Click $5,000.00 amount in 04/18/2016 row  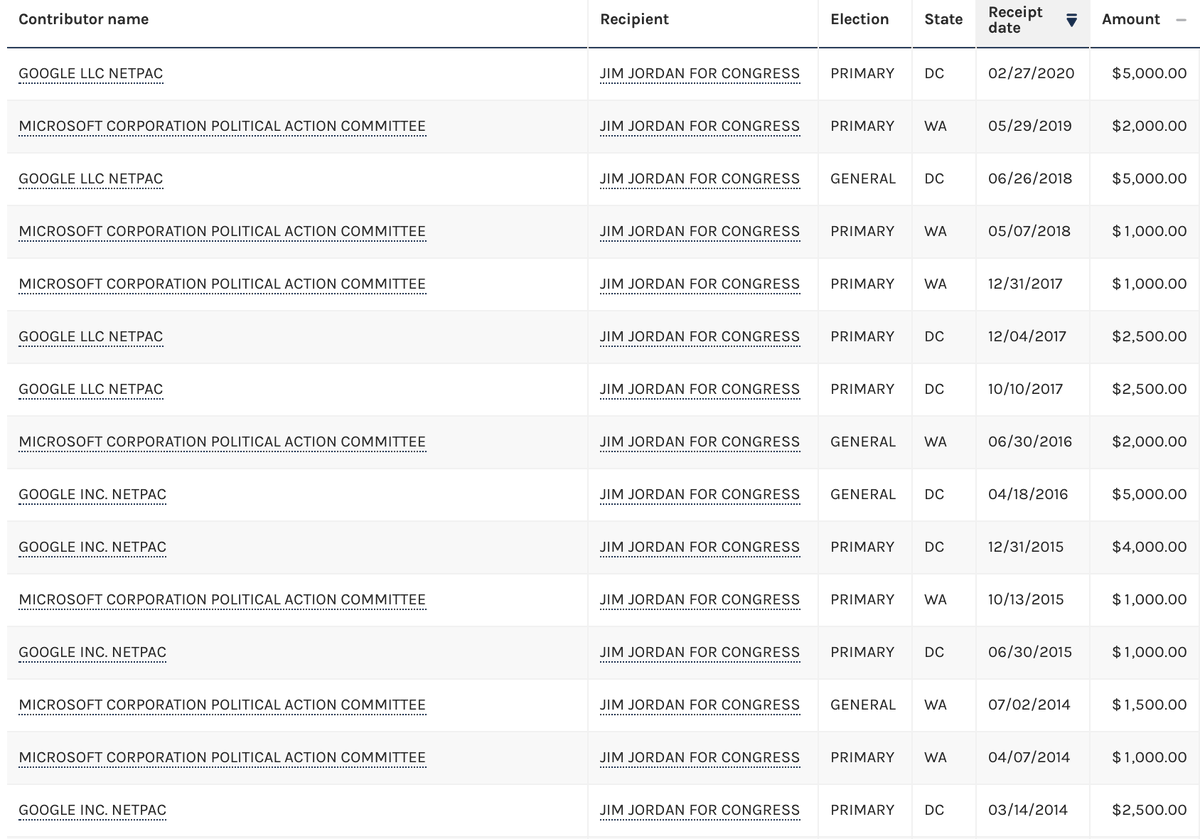click(x=1149, y=494)
